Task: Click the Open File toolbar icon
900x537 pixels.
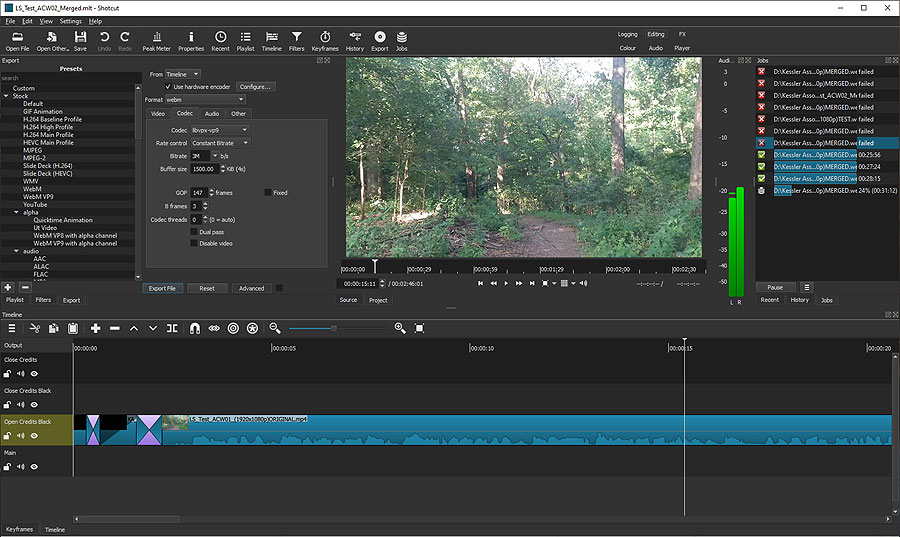Action: click(x=17, y=41)
